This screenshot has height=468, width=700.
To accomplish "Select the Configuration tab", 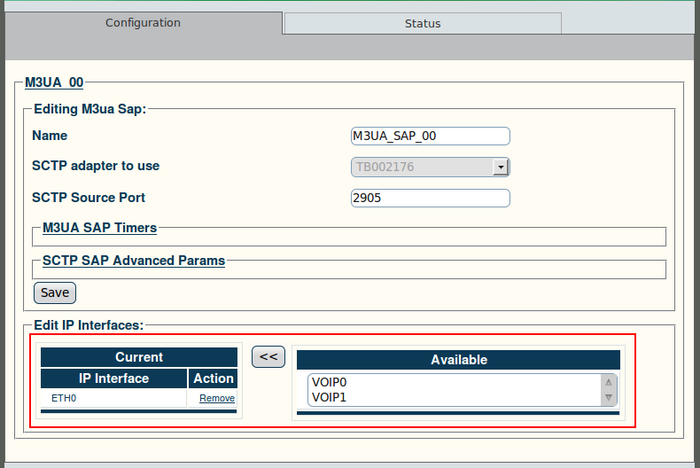I will pyautogui.click(x=143, y=23).
